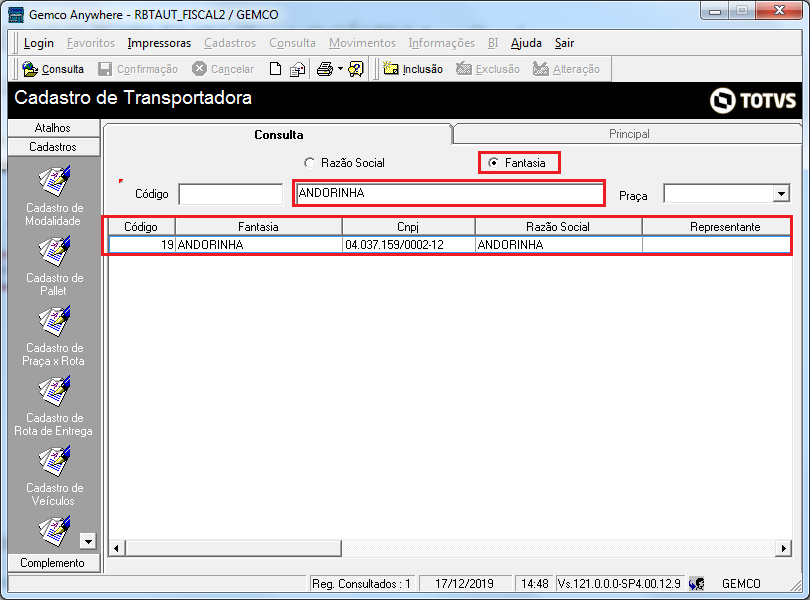The width and height of the screenshot is (810, 600).
Task: Open Cadastro de Veículos shortcut icon
Action: [x=54, y=461]
